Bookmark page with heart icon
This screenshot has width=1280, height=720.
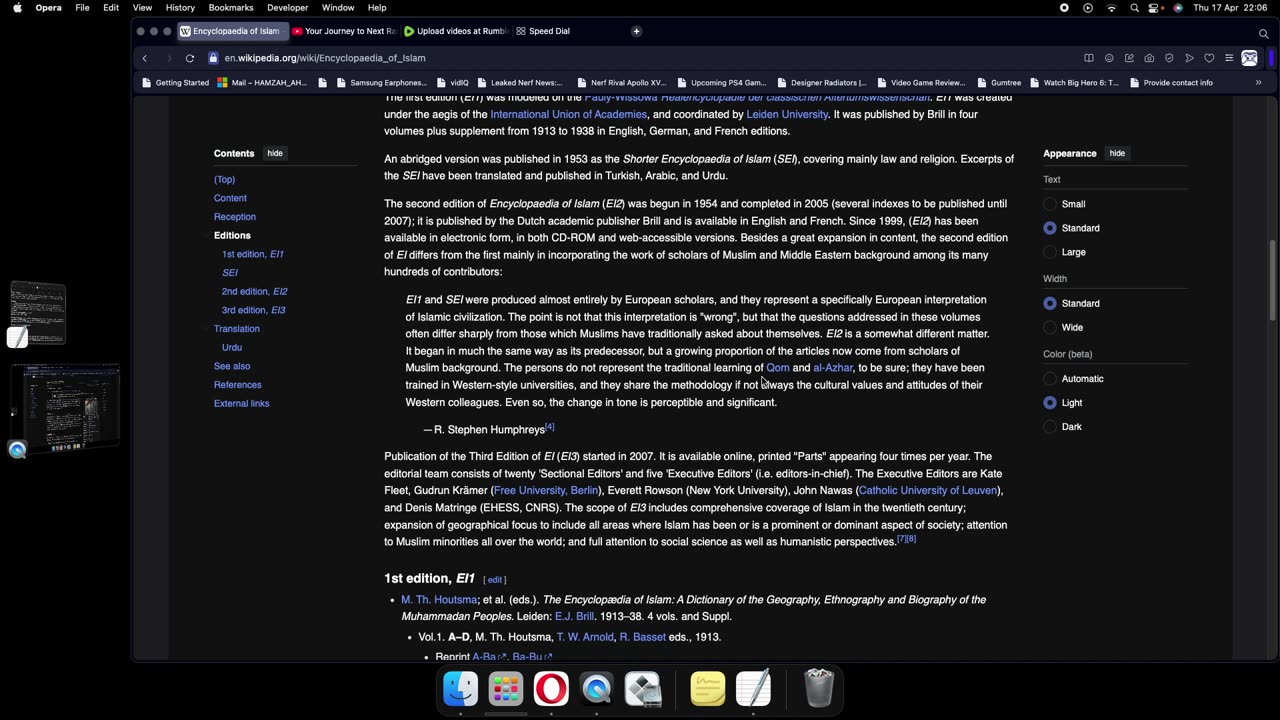(1209, 58)
